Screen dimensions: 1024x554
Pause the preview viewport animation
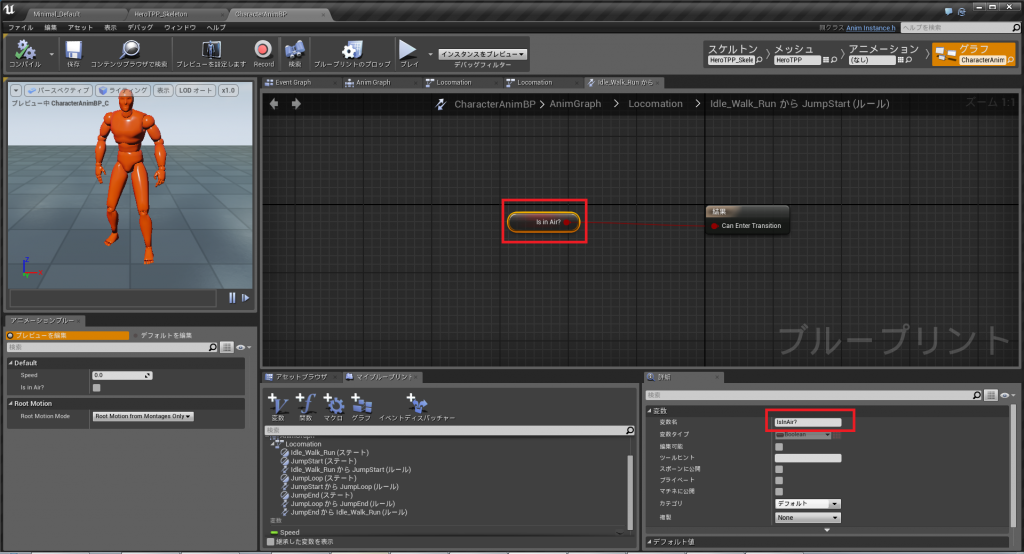coord(233,297)
